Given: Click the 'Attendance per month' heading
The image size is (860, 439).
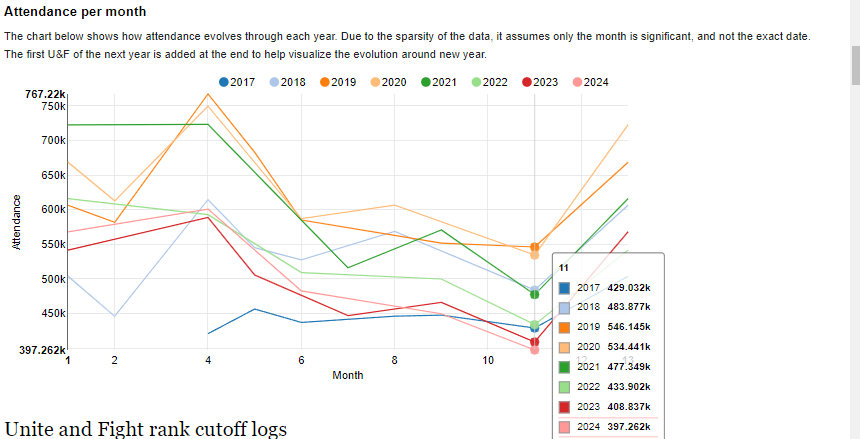Looking at the screenshot, I should (75, 12).
